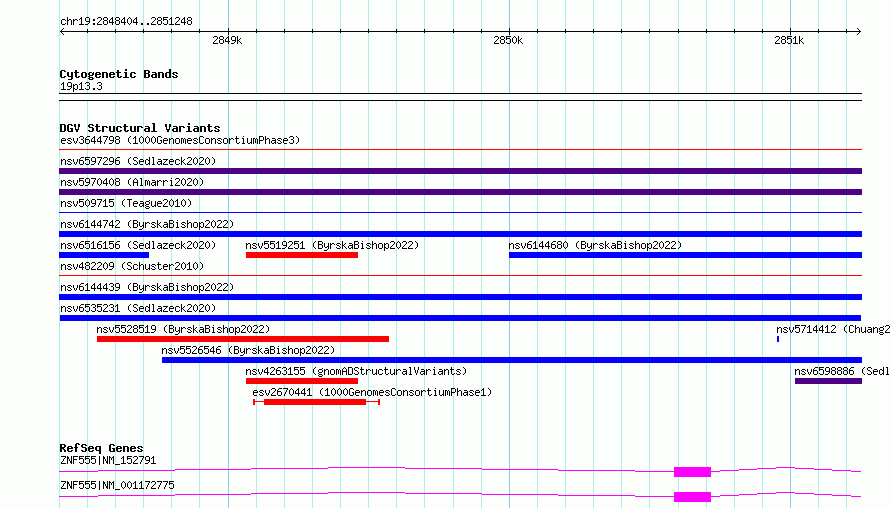Open variant nsv6597296 (Sedlazeck2020) label
This screenshot has width=890, height=508.
tap(138, 161)
